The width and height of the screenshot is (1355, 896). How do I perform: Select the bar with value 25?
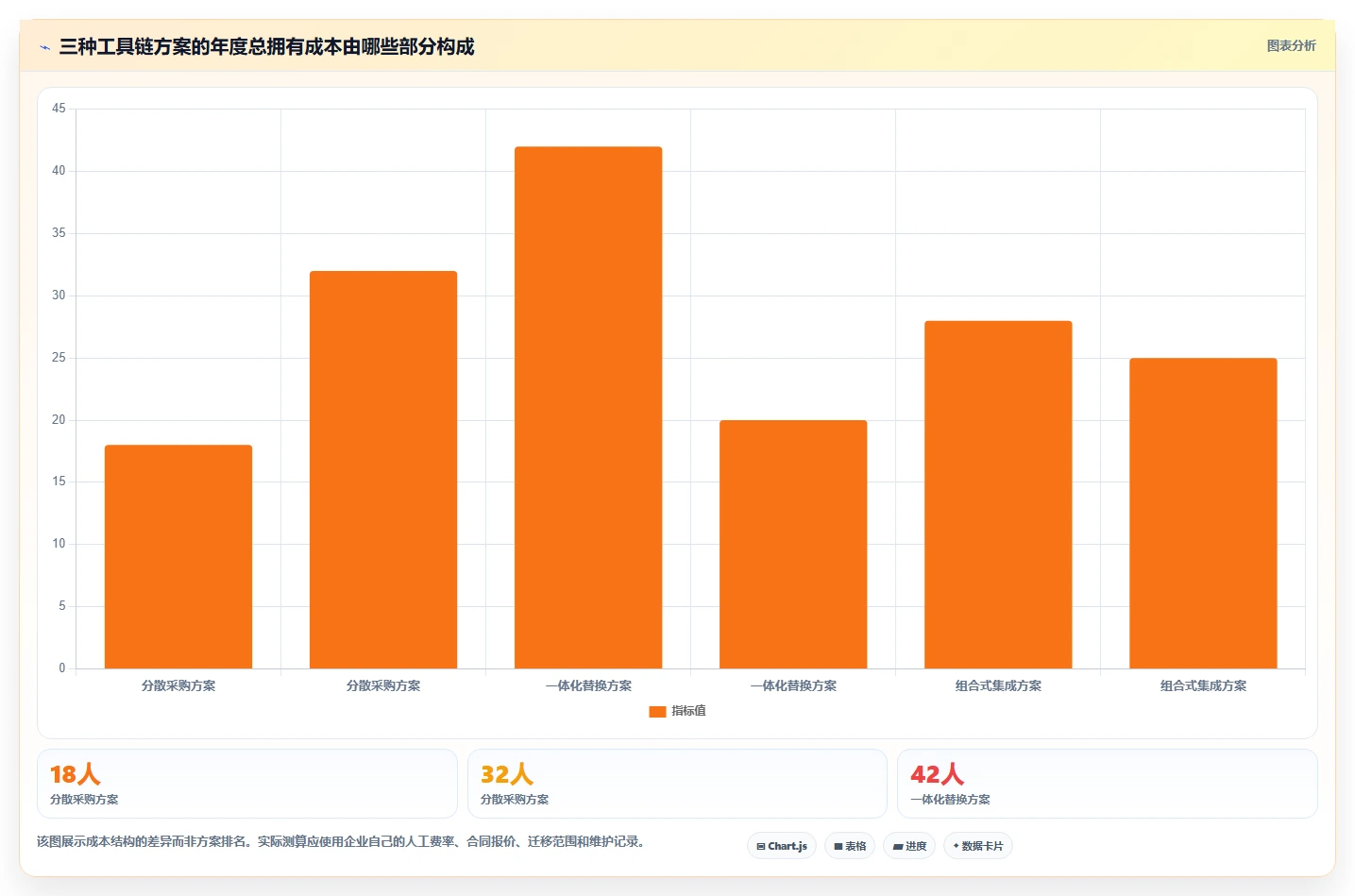tap(1203, 513)
